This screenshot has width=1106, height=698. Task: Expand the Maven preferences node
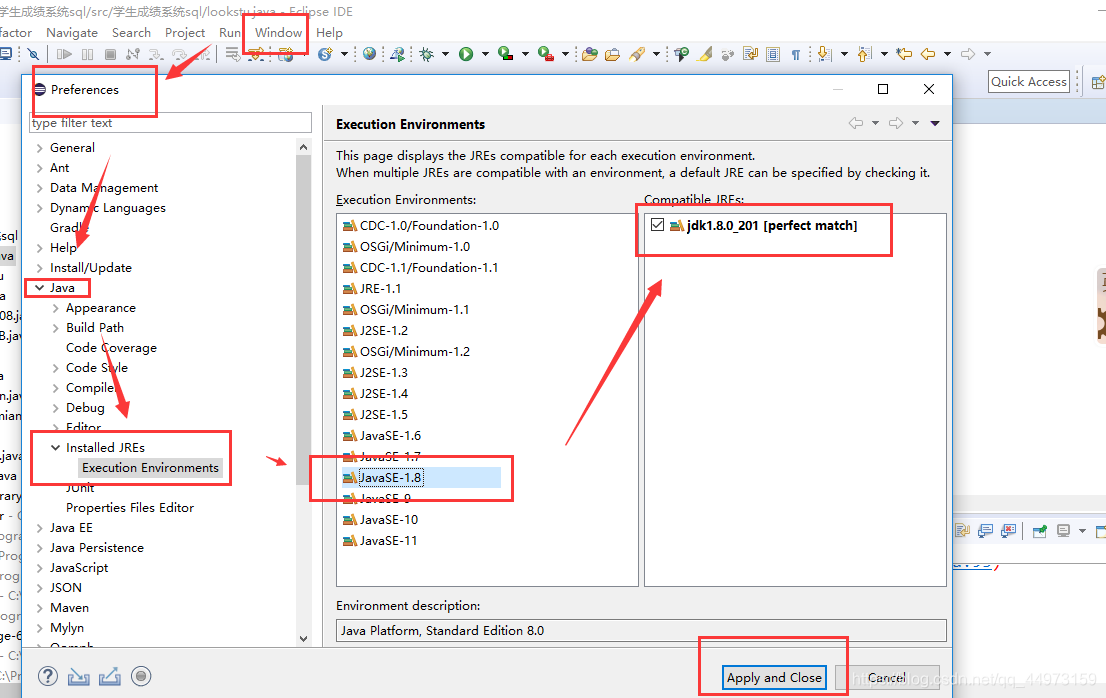point(40,608)
